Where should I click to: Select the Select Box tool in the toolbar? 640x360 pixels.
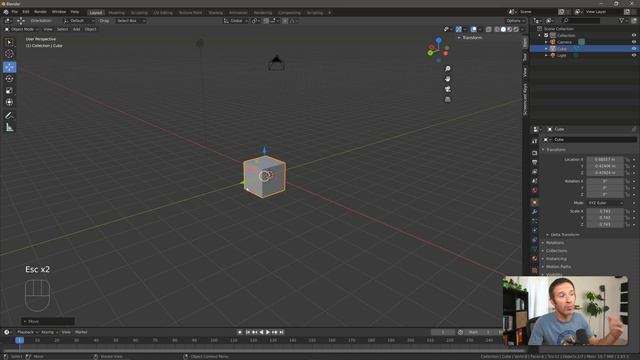tap(9, 42)
